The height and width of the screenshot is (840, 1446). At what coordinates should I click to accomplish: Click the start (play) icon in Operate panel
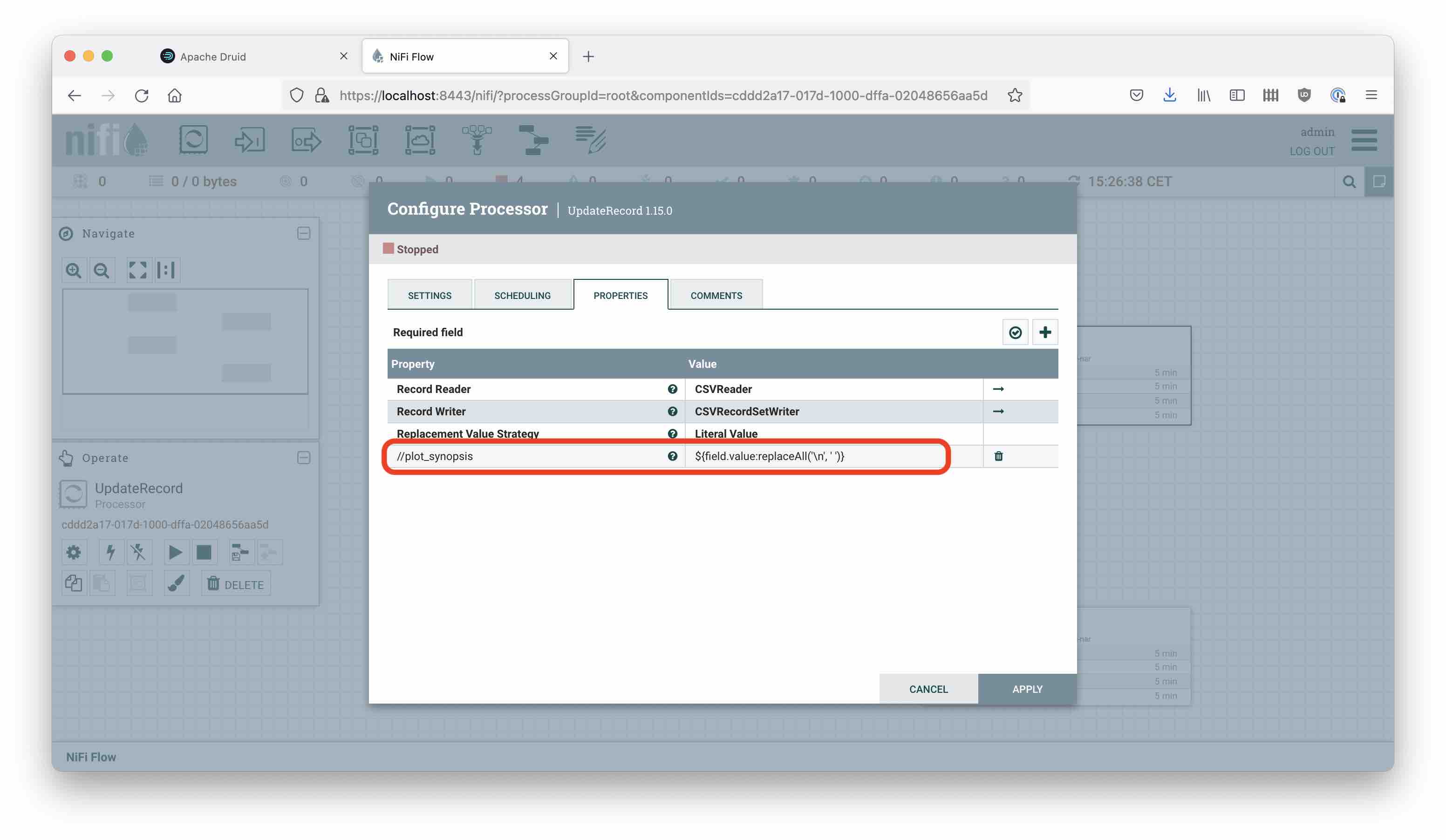coord(175,553)
